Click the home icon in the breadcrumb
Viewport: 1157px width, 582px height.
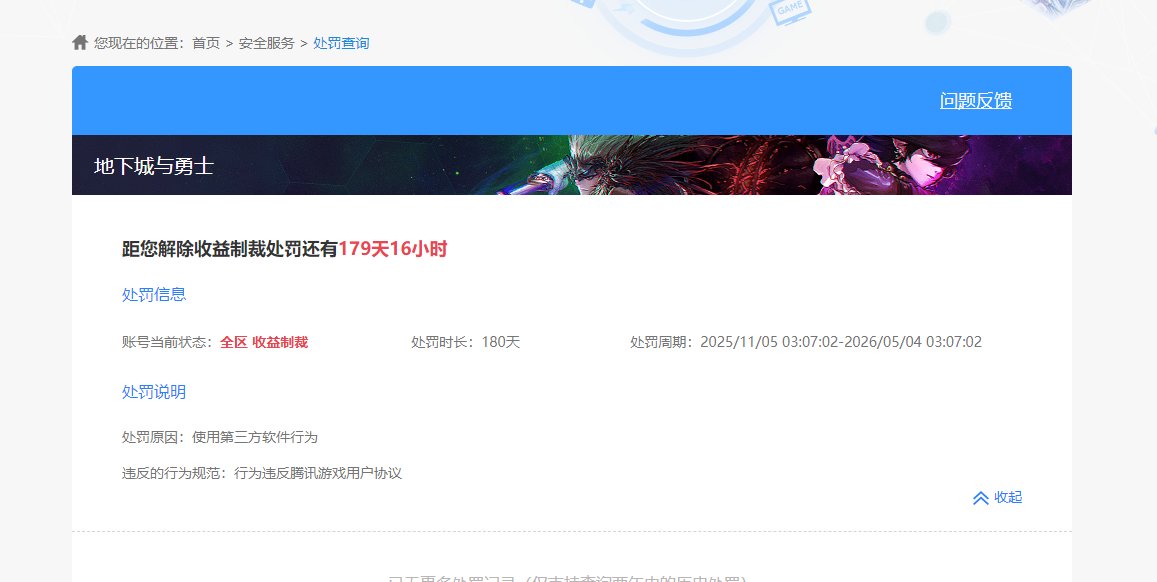coord(78,42)
